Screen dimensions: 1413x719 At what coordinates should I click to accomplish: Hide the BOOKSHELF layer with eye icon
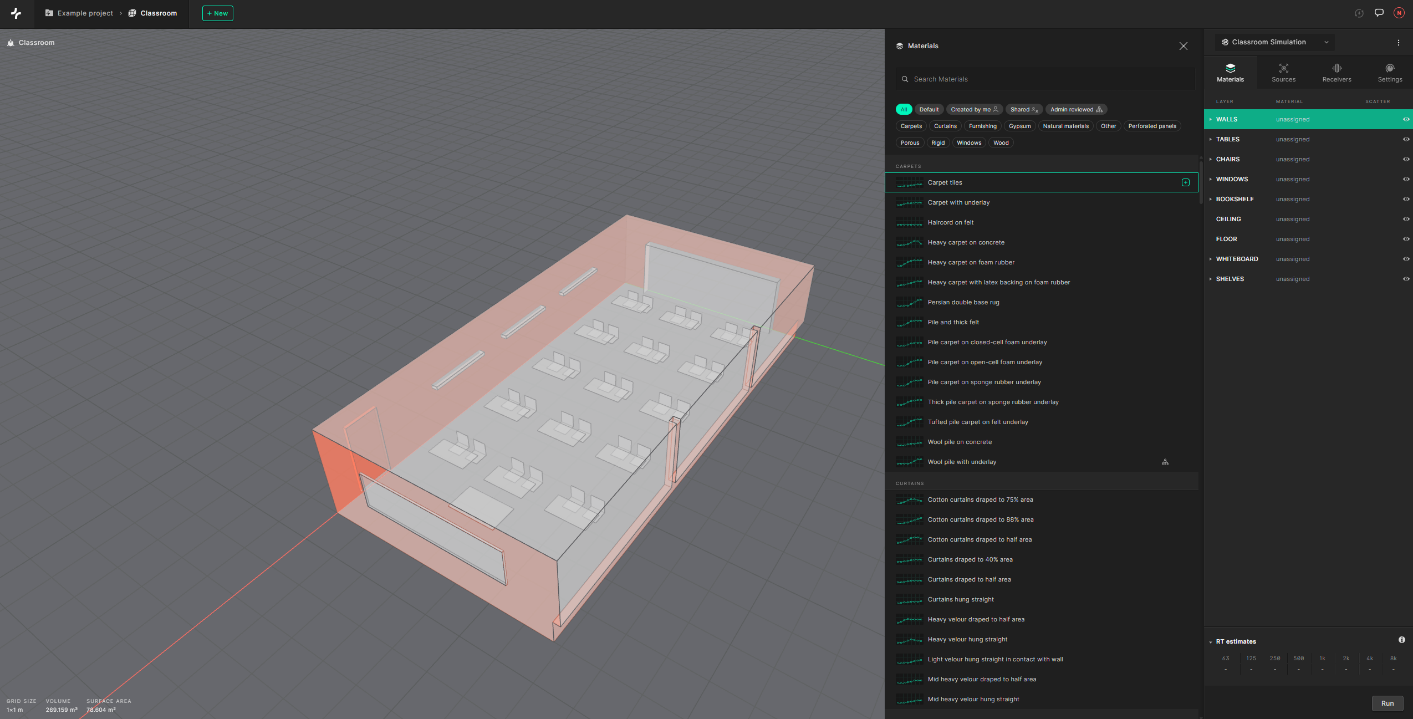[x=1406, y=199]
